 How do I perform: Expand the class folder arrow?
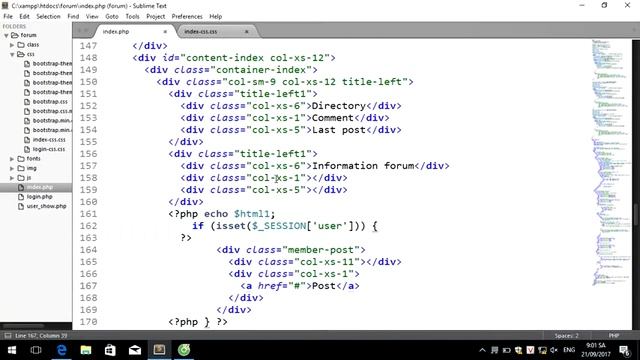click(x=12, y=45)
